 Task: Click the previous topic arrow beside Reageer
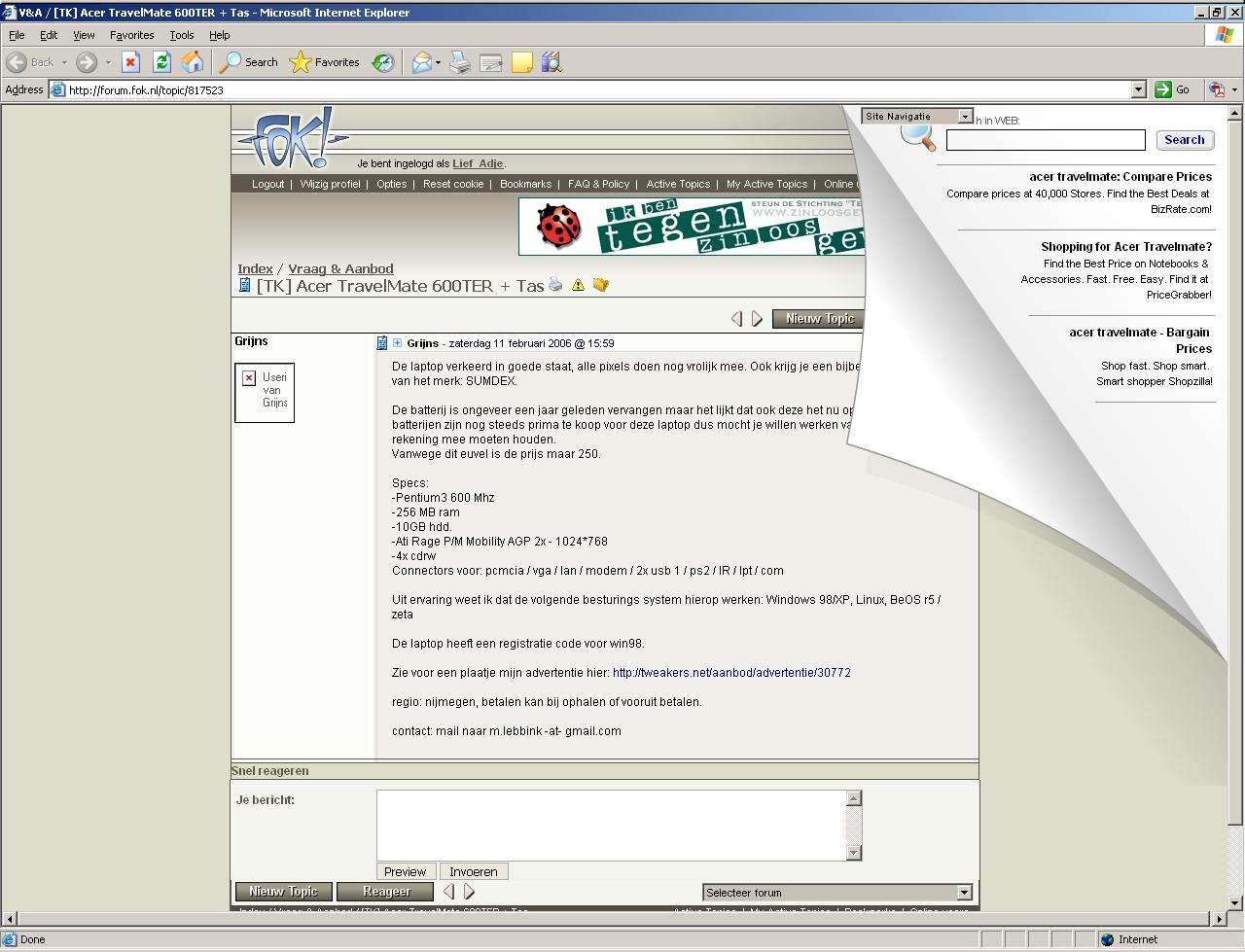448,891
